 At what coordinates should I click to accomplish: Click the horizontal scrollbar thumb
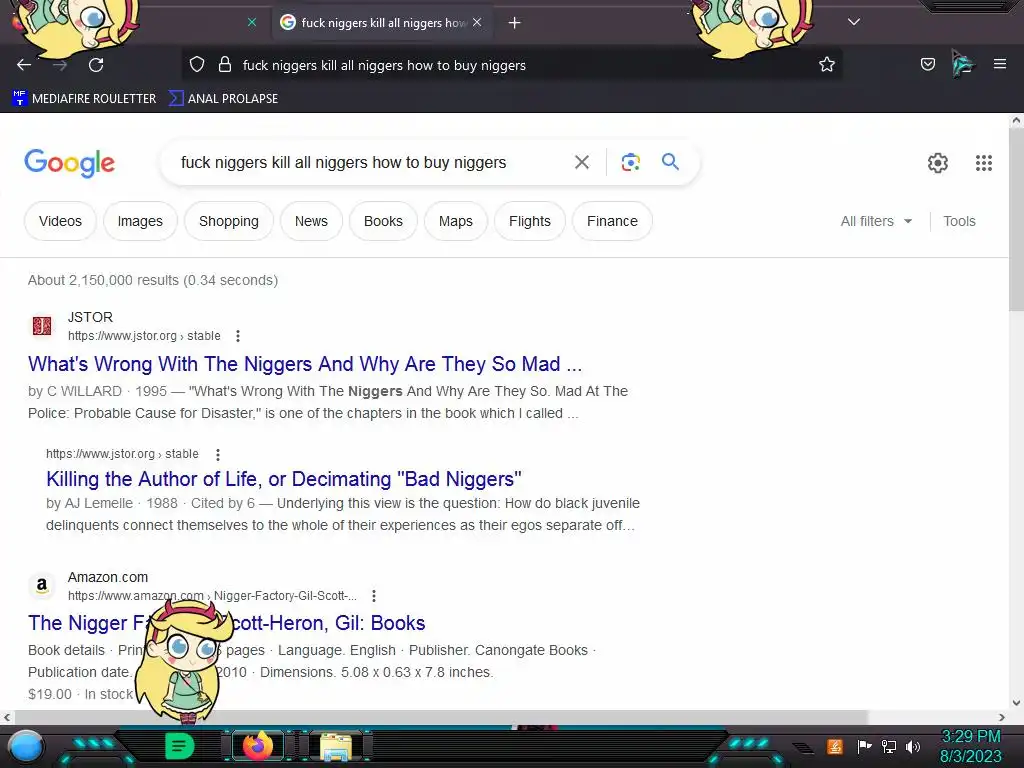(440, 717)
